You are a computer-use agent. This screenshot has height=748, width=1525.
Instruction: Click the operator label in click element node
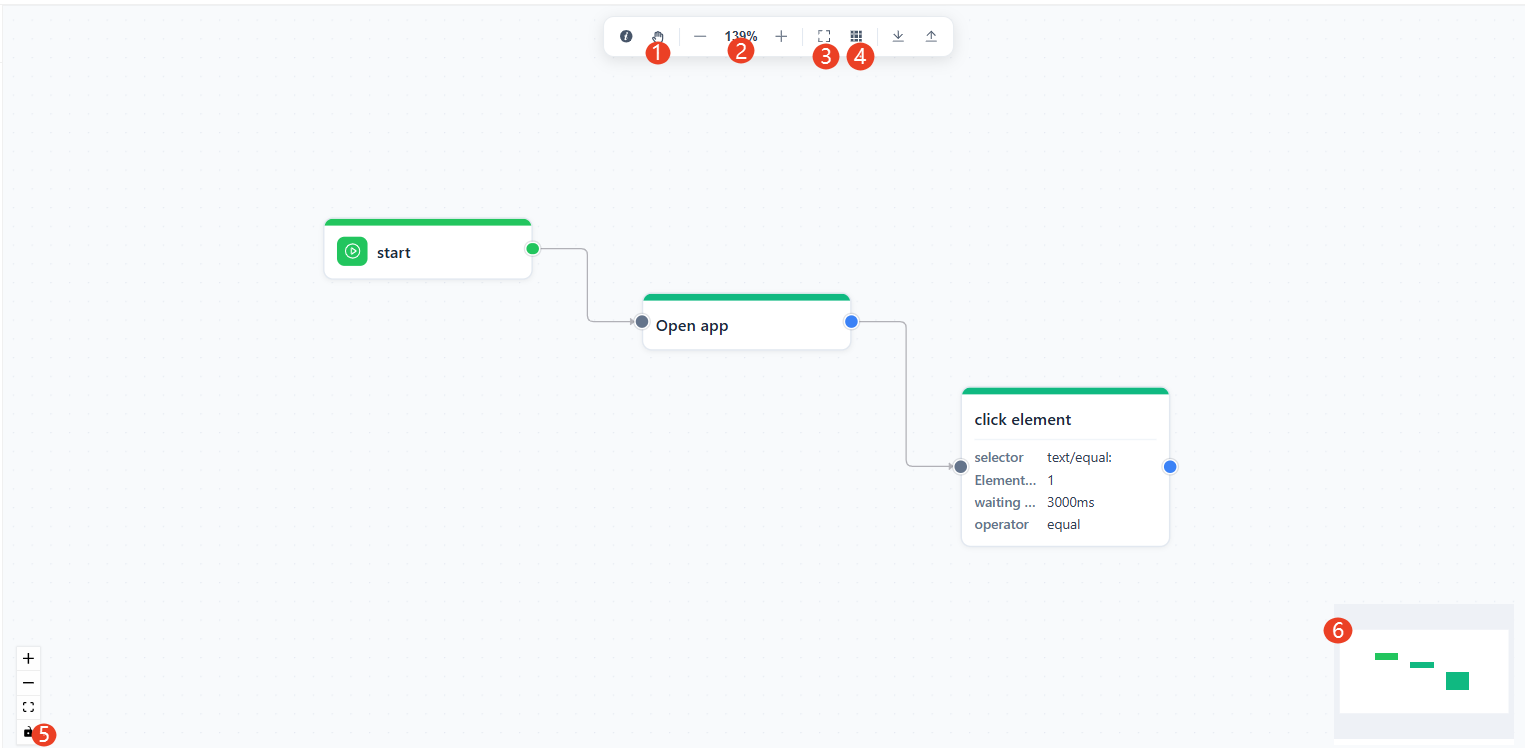[1001, 524]
